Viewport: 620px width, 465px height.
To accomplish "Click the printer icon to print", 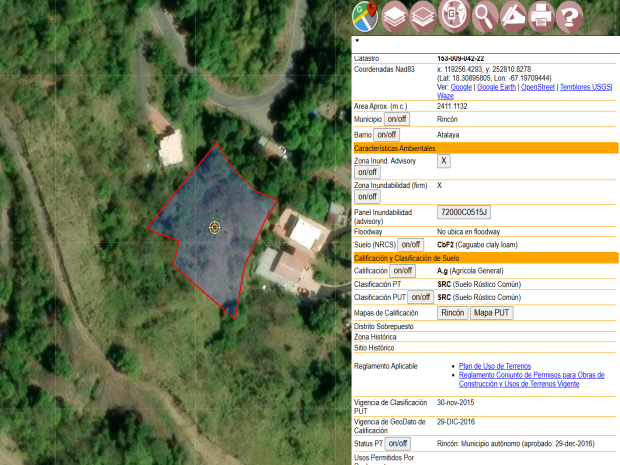I will 541,15.
